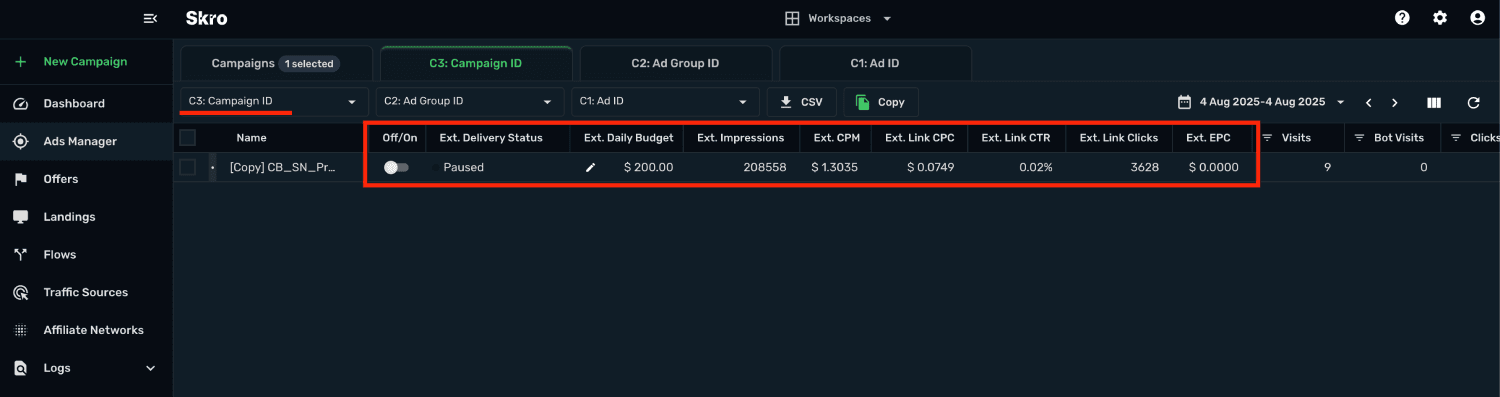Go to Landings in the sidebar
Viewport: 1500px width, 397px height.
click(86, 217)
